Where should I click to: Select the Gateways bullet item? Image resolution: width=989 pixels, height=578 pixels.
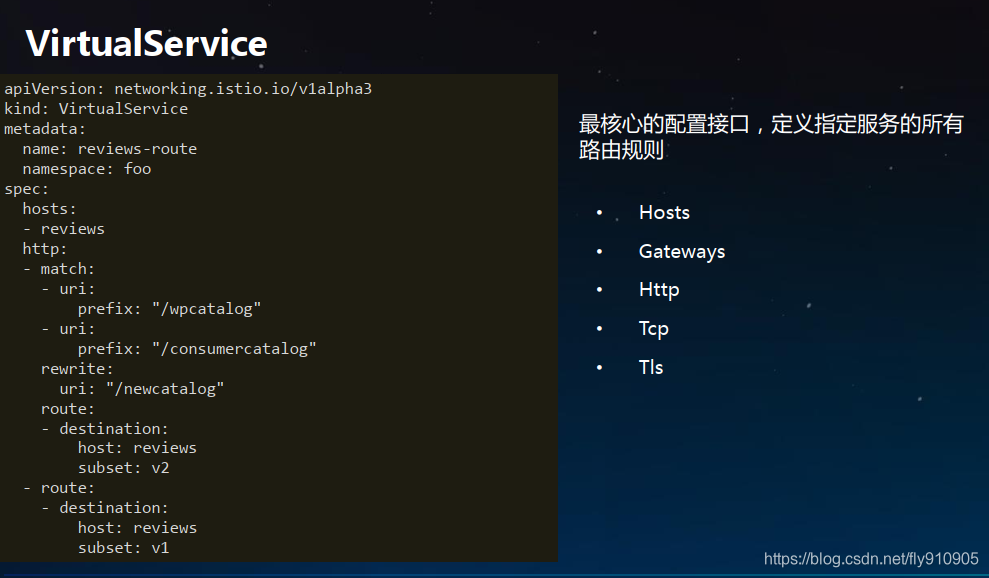(x=681, y=251)
